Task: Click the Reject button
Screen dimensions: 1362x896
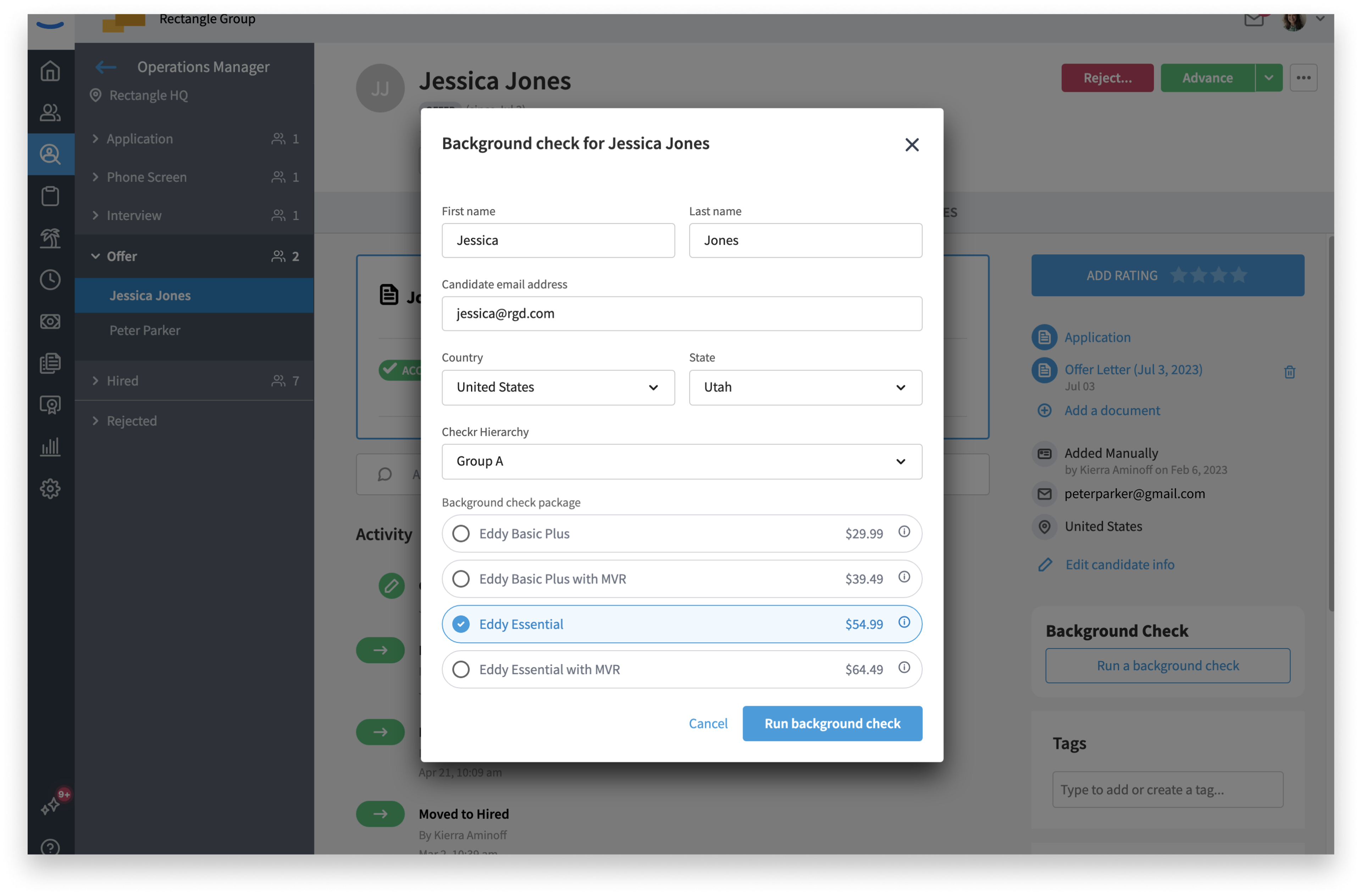Action: [x=1107, y=78]
